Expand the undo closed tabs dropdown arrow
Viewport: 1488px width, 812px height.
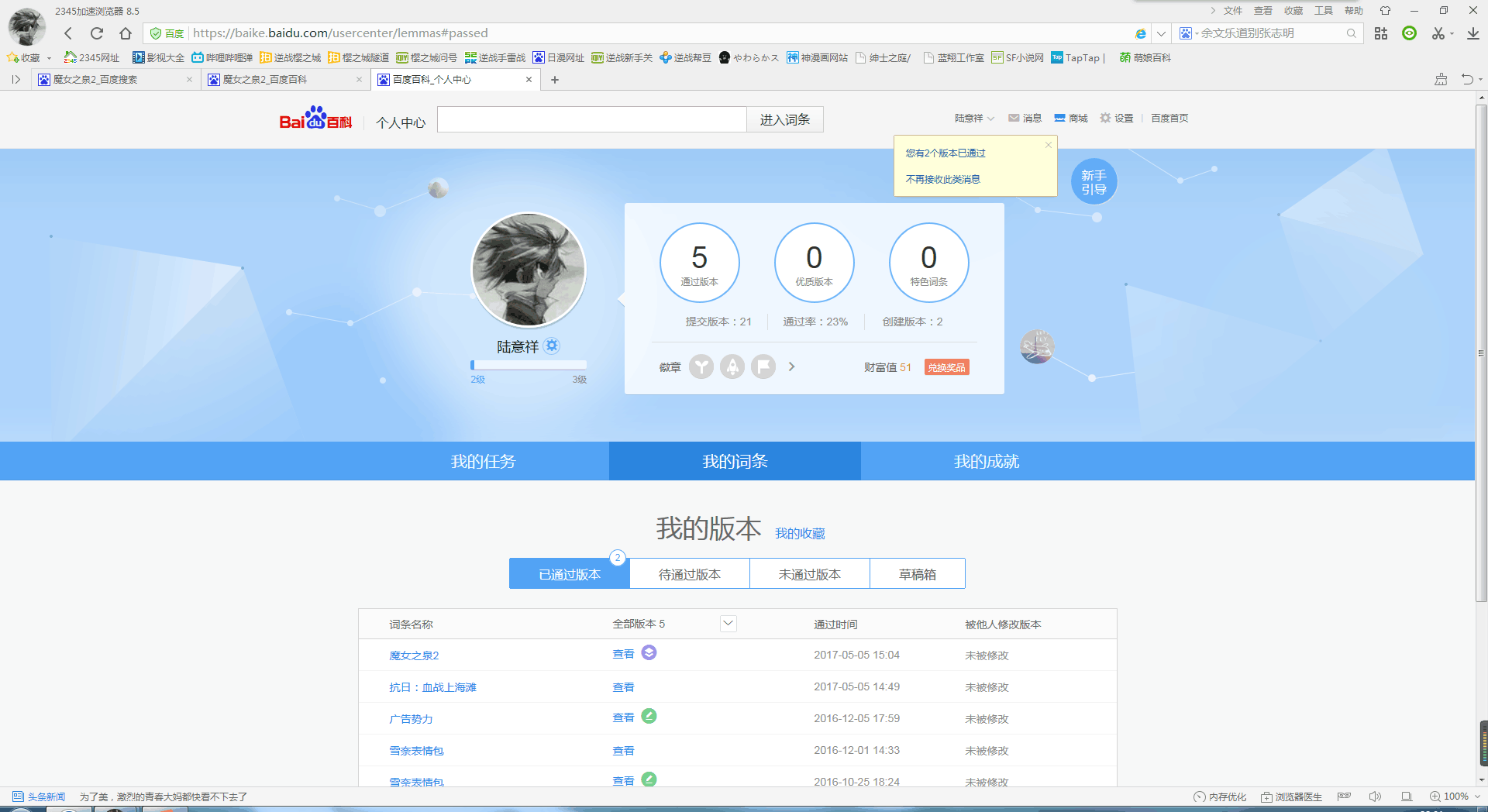tap(1480, 79)
